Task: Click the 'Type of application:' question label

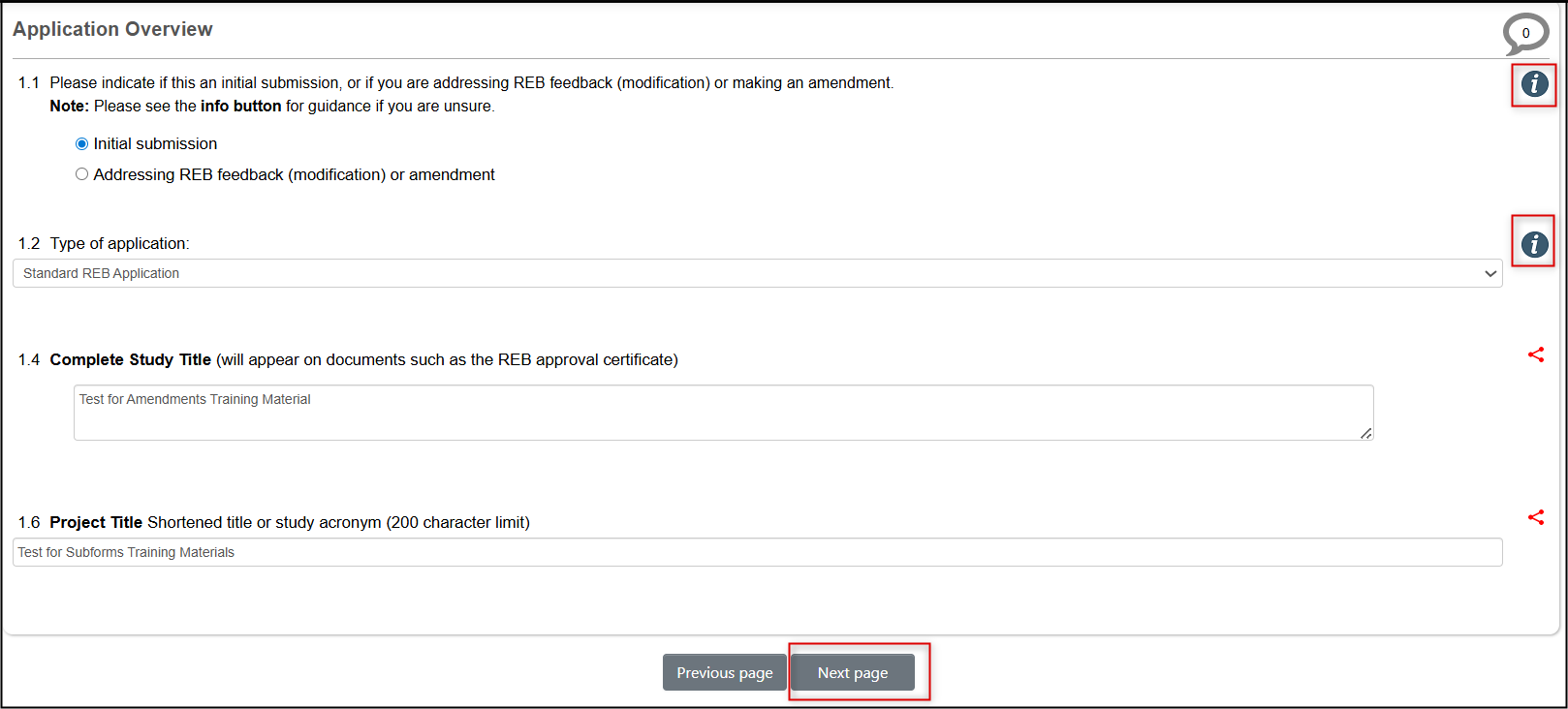Action: click(120, 244)
